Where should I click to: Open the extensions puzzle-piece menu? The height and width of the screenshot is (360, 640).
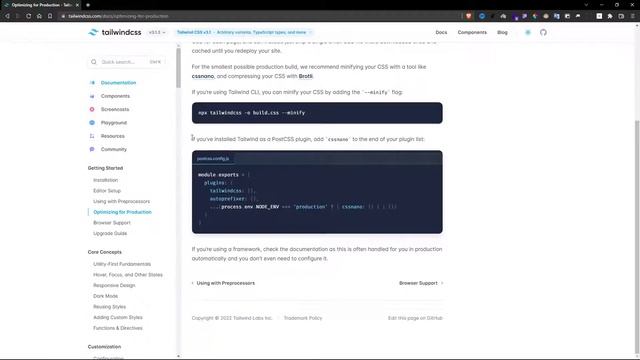610,16
